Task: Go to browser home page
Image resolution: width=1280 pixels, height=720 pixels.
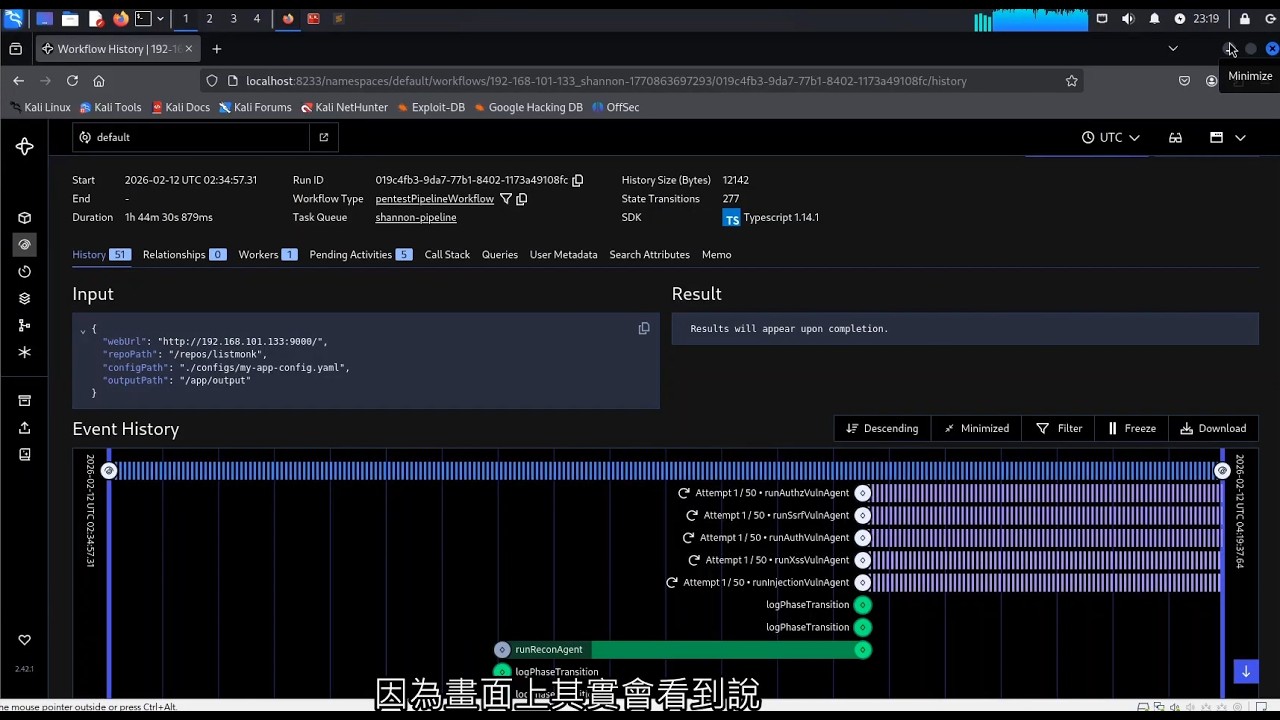Action: point(99,81)
